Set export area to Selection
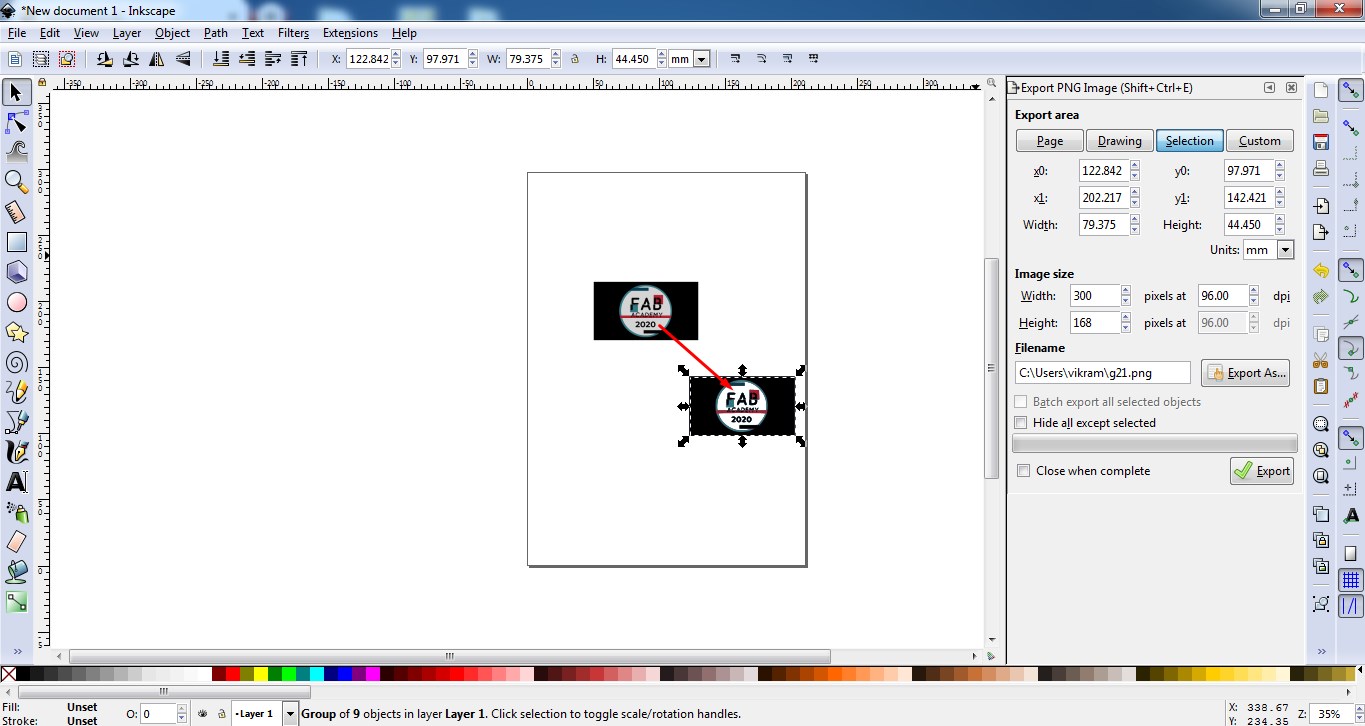The width and height of the screenshot is (1365, 726). [1190, 141]
